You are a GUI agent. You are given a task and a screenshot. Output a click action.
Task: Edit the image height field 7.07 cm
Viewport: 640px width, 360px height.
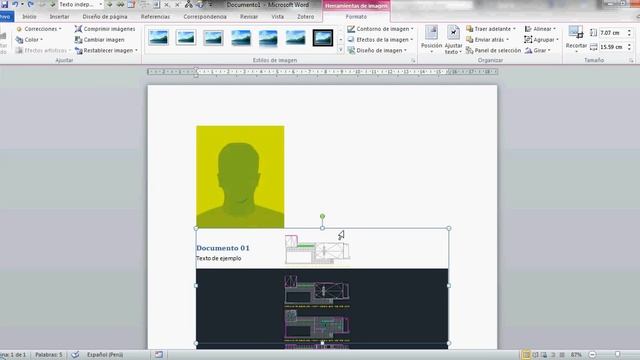point(611,33)
